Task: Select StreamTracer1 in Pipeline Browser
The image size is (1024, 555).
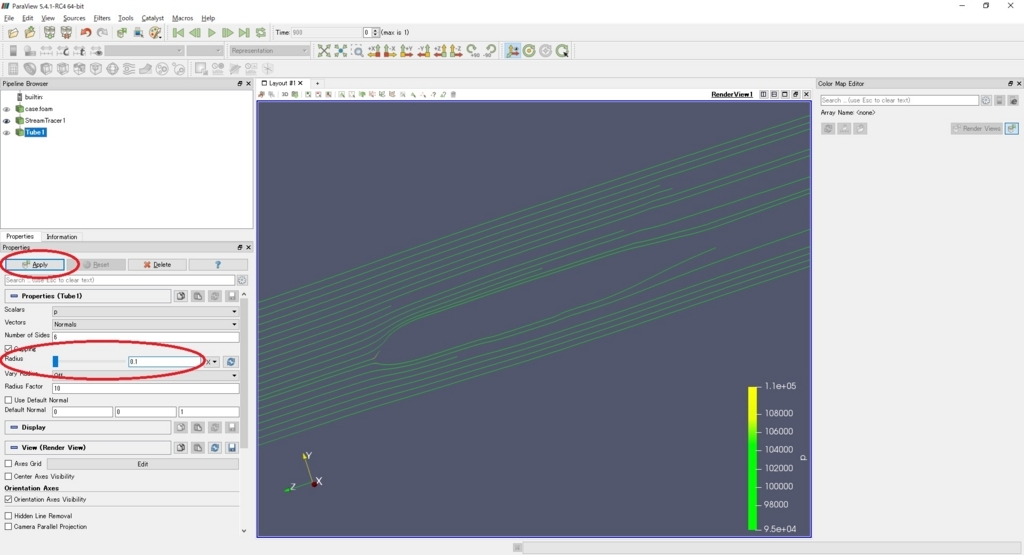Action: point(45,121)
